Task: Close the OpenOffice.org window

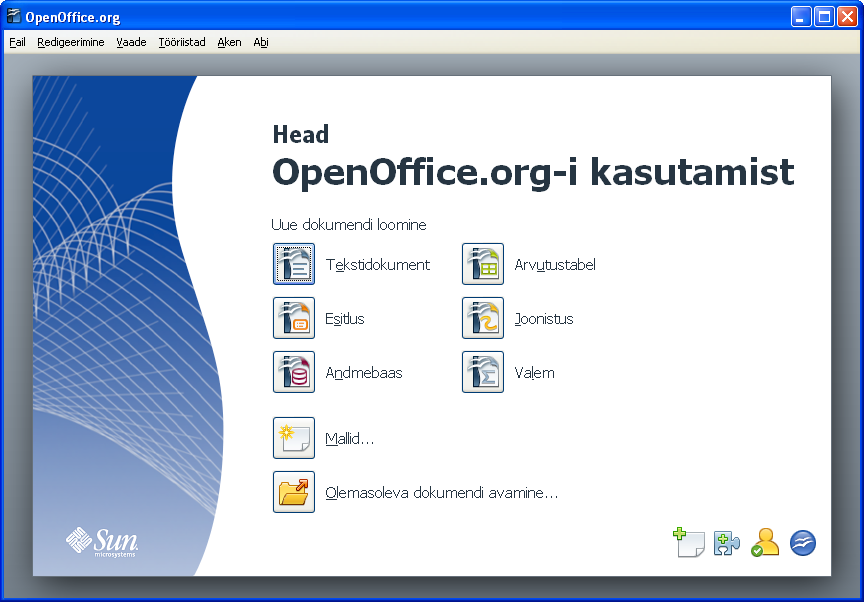Action: [x=847, y=17]
